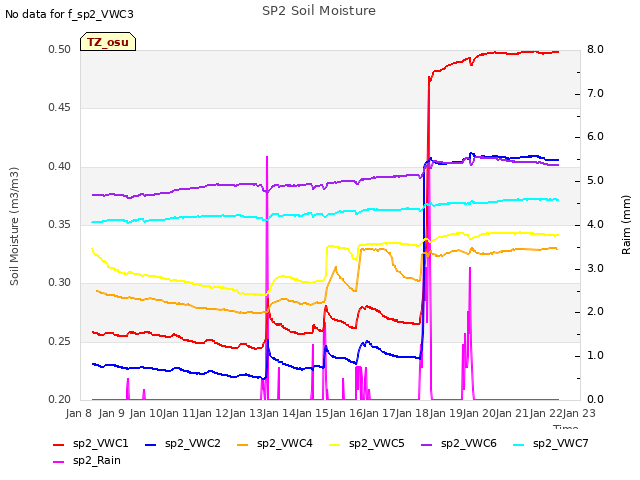Click the 1.0 right axis tick label
This screenshot has width=640, height=480.
pos(595,356)
